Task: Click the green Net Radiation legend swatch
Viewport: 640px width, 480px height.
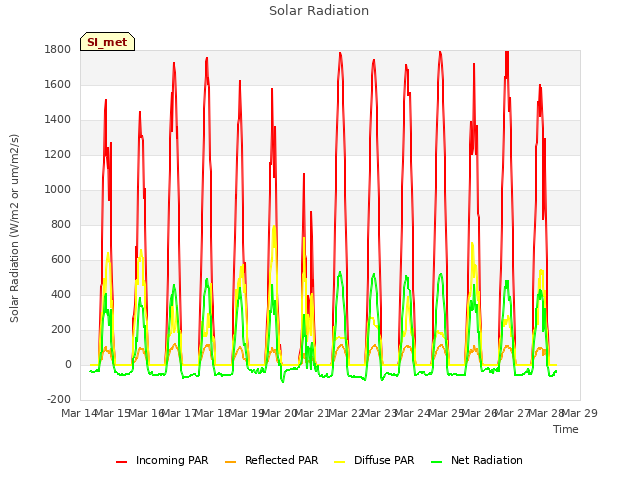Action: [437, 461]
